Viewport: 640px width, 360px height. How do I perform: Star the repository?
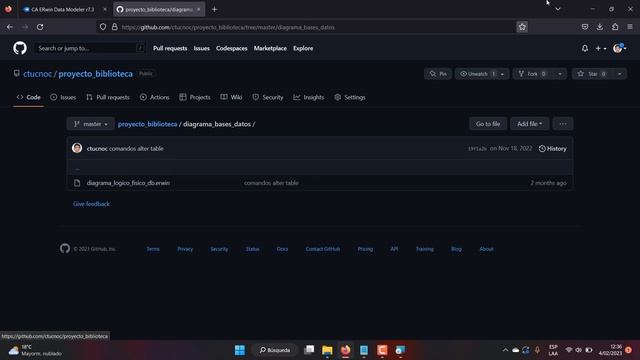pos(592,74)
